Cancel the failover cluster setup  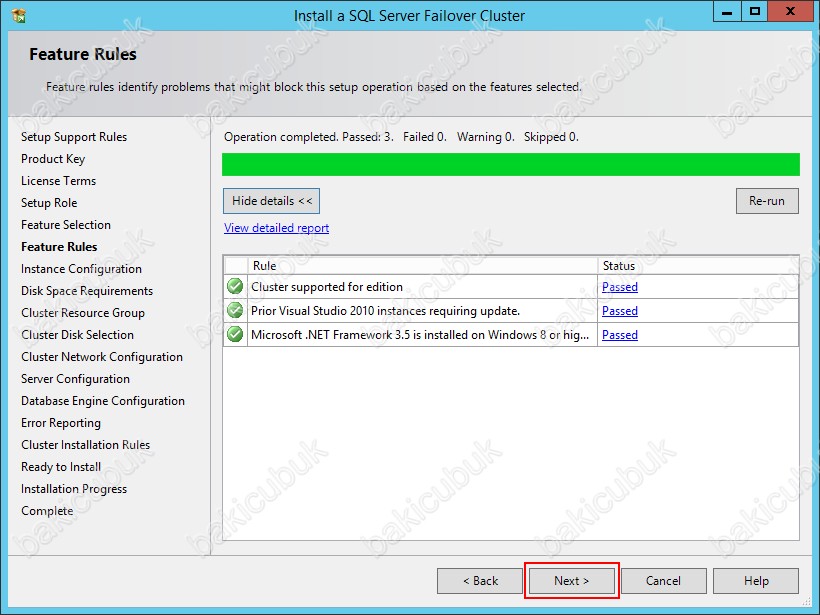(x=663, y=581)
